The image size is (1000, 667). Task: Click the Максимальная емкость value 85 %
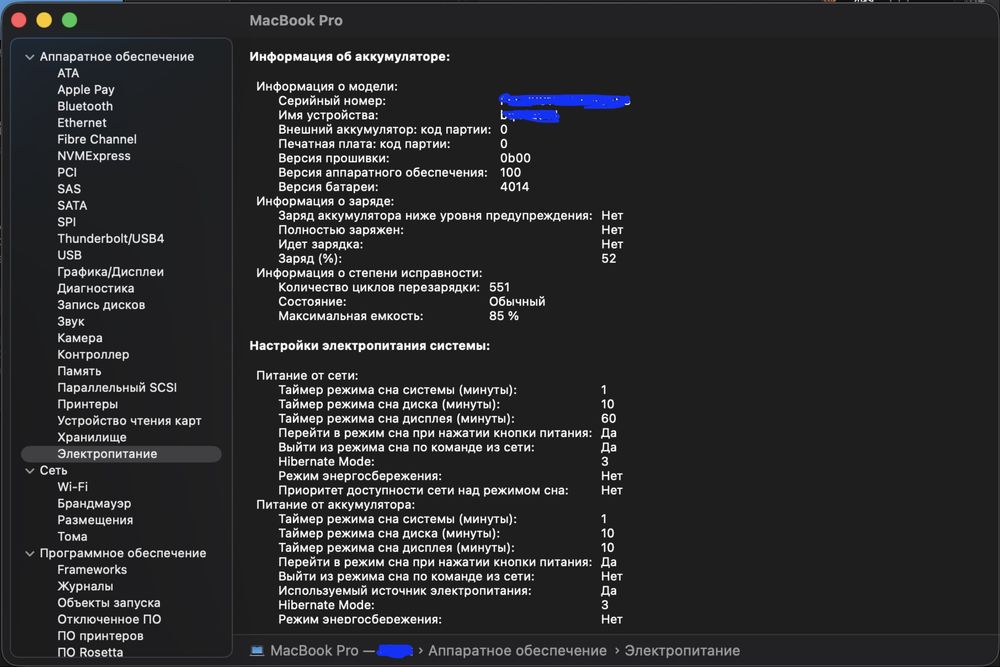coord(504,316)
